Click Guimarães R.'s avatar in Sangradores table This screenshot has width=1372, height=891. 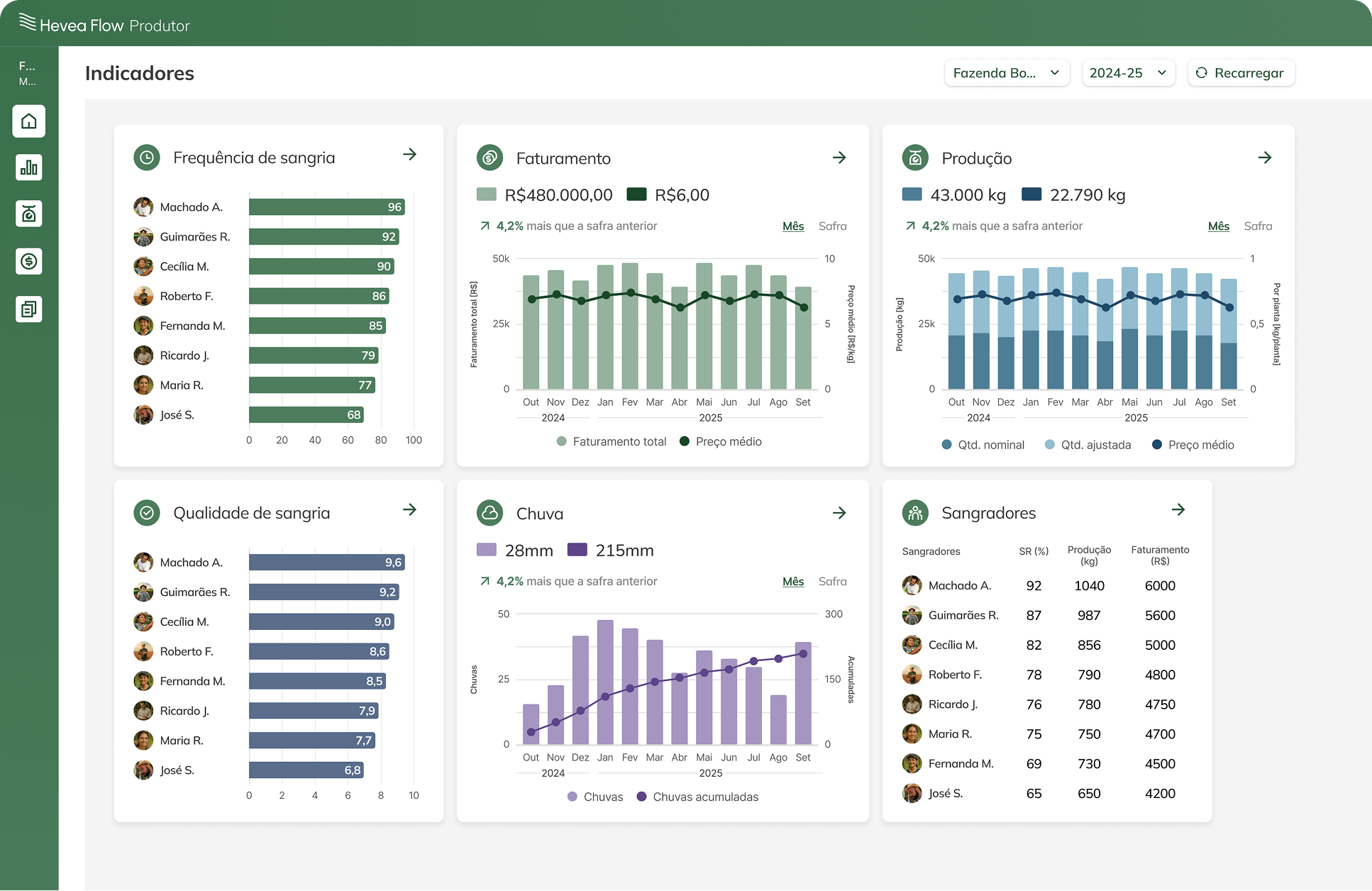coord(912,614)
